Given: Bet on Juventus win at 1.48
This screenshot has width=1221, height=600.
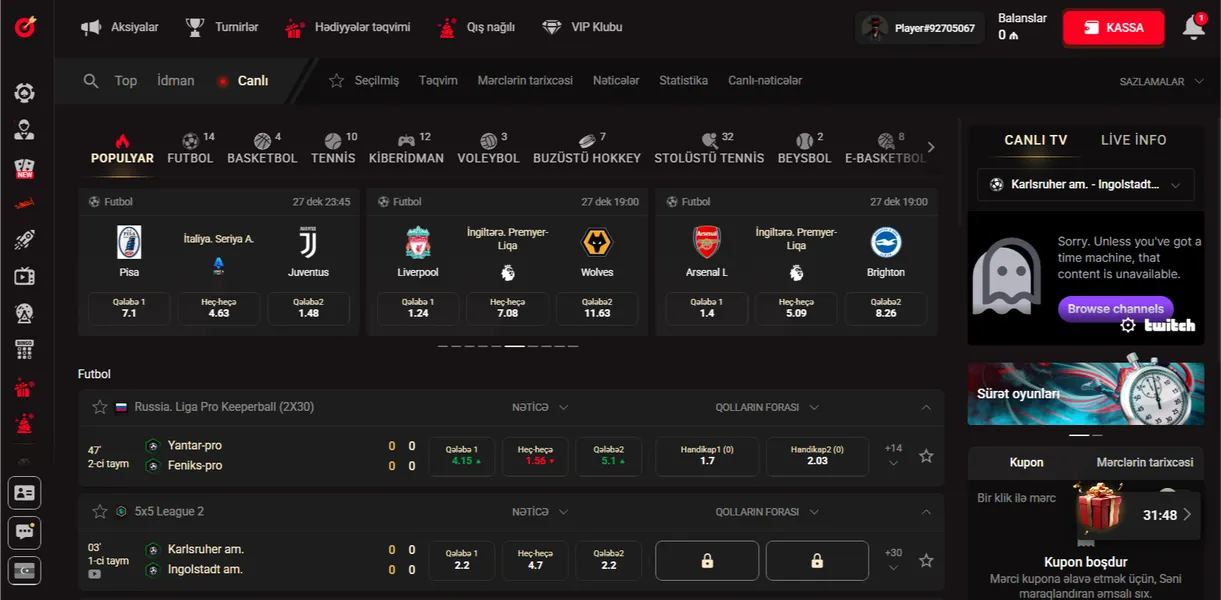Looking at the screenshot, I should (308, 308).
